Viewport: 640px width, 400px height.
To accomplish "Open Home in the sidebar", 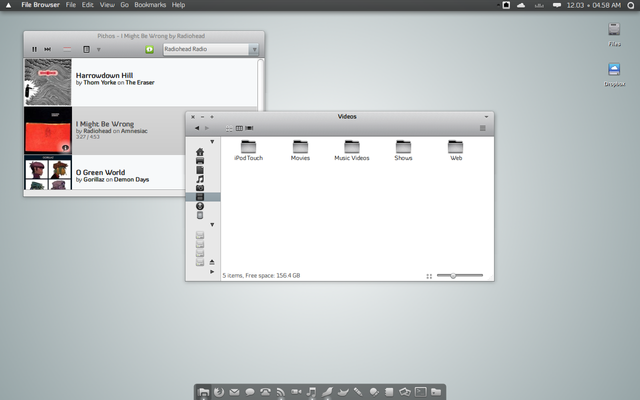I will pyautogui.click(x=200, y=151).
